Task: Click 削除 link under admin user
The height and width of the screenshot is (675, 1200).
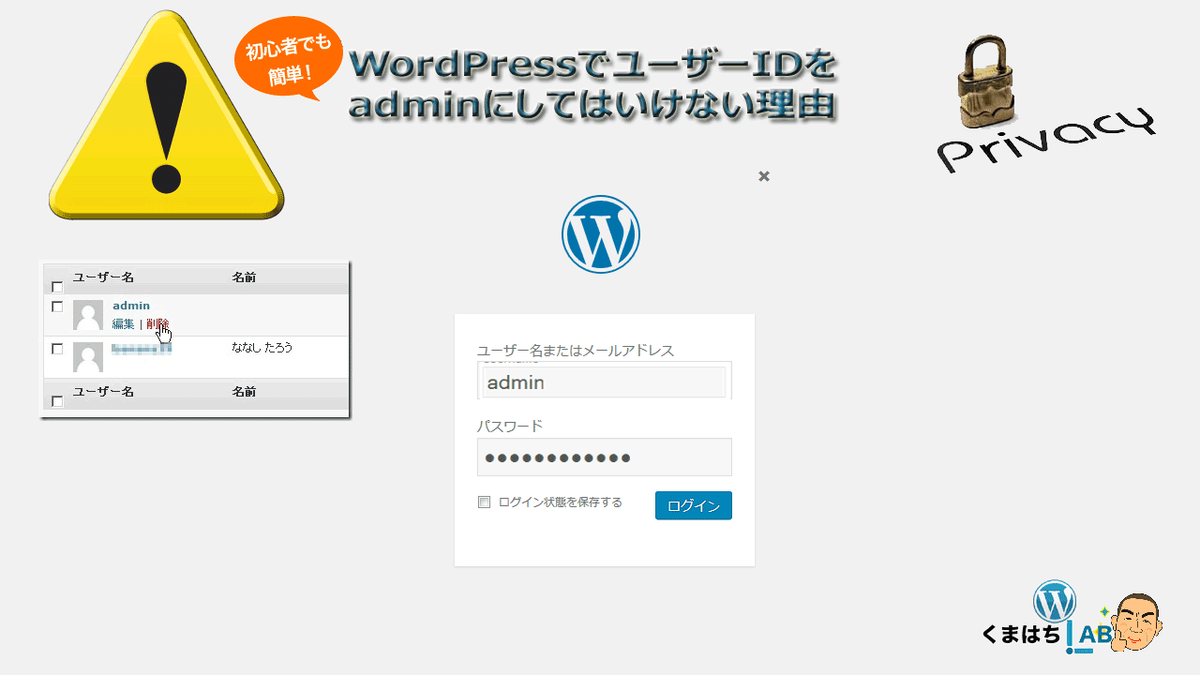Action: click(x=157, y=324)
